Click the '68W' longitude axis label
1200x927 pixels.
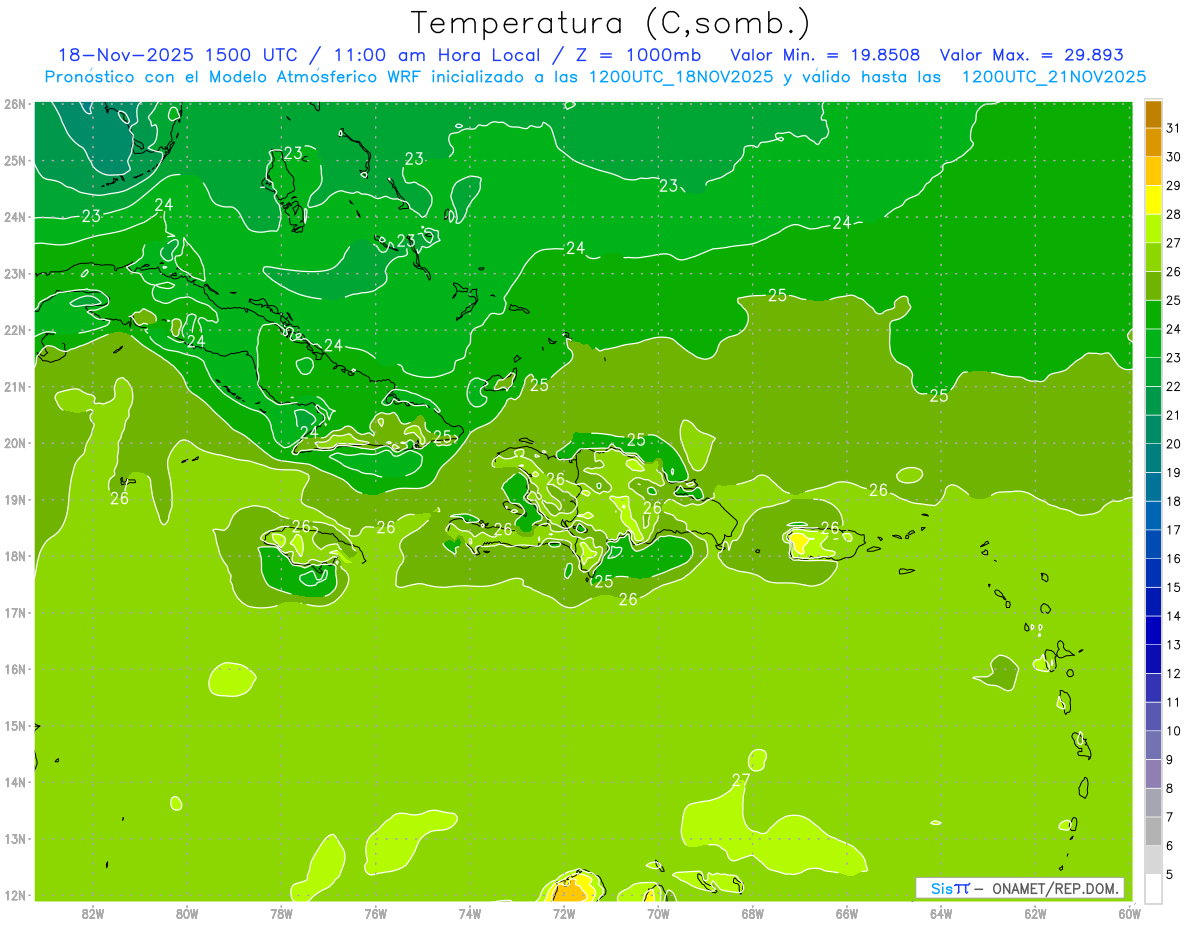(753, 914)
